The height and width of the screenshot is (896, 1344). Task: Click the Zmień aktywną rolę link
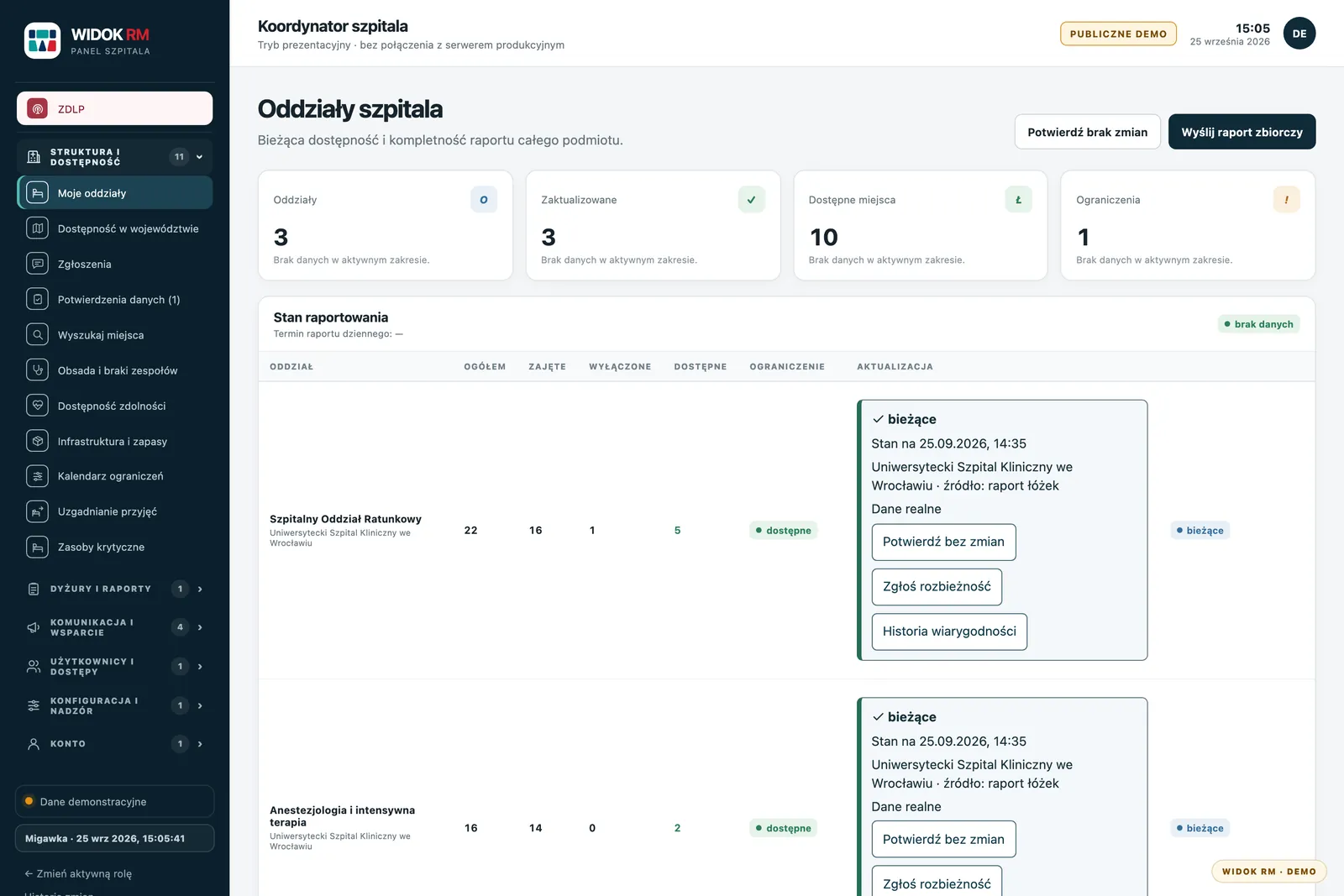(x=78, y=873)
